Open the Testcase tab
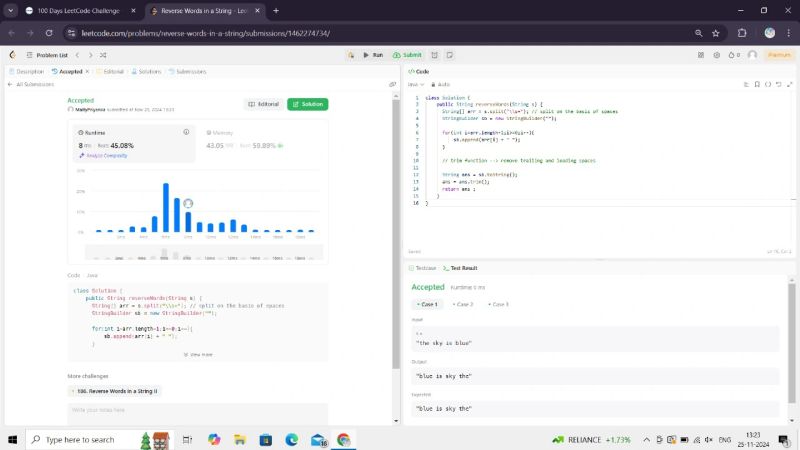Screen dimensions: 800x450 [422, 268]
